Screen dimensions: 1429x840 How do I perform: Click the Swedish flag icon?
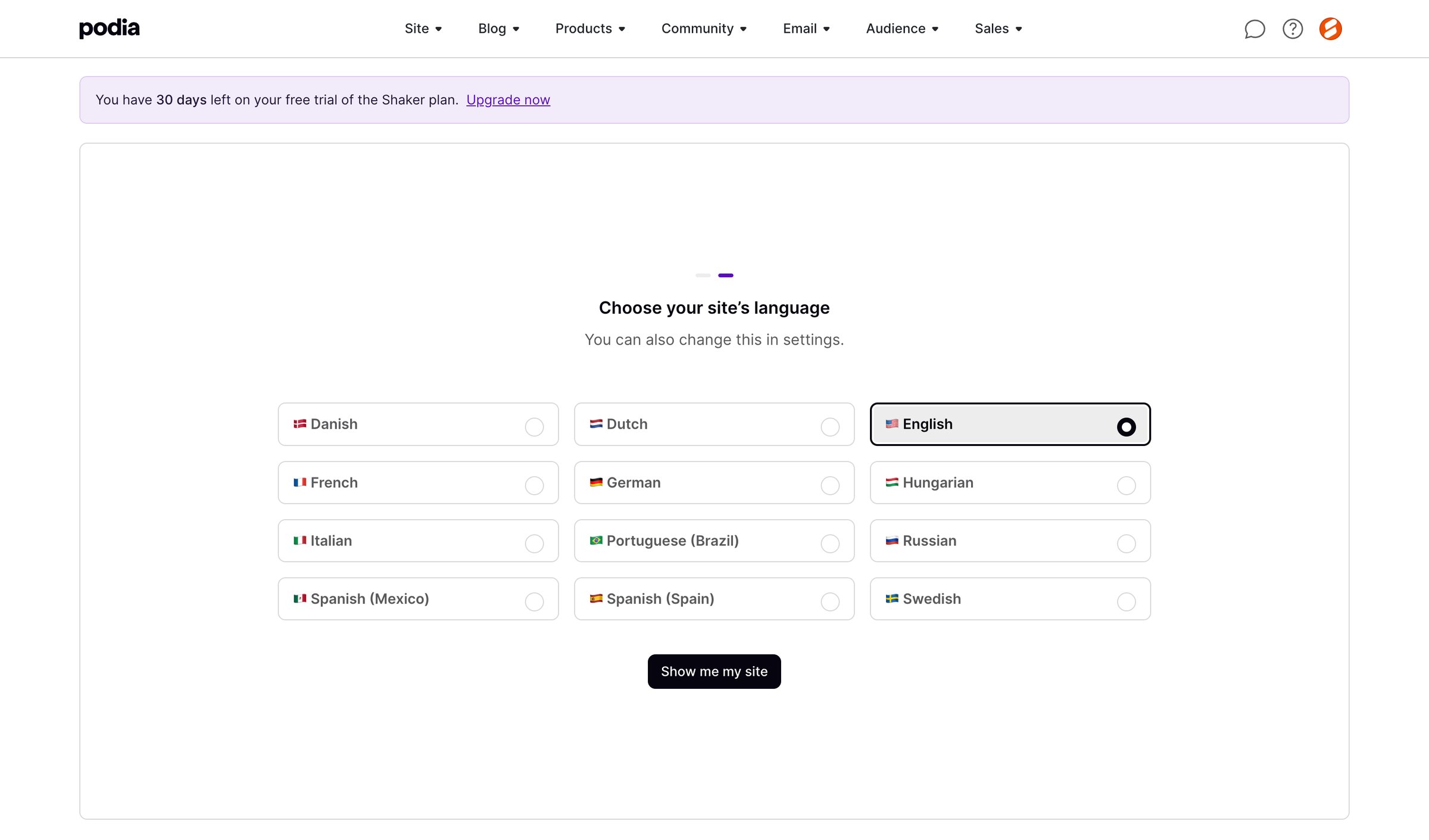892,598
